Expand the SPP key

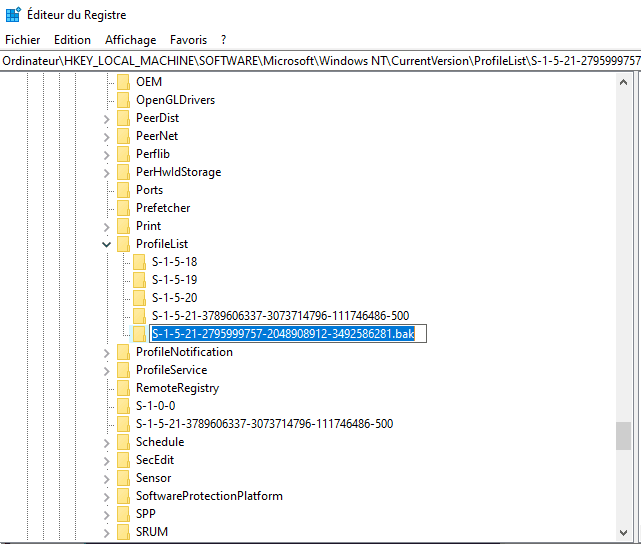click(107, 515)
